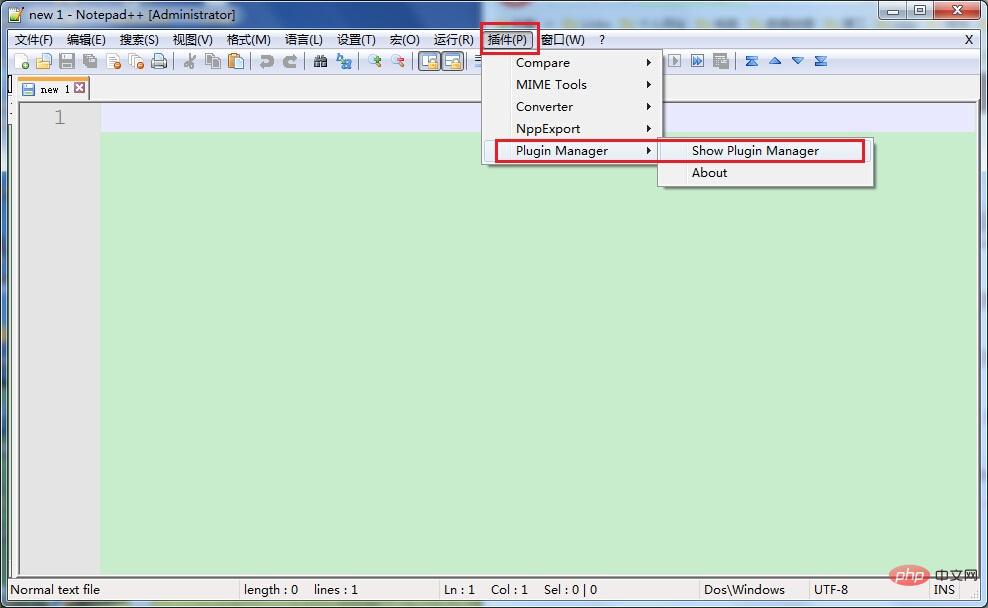The height and width of the screenshot is (608, 988).
Task: Open the MIME Tools submenu
Action: (551, 84)
